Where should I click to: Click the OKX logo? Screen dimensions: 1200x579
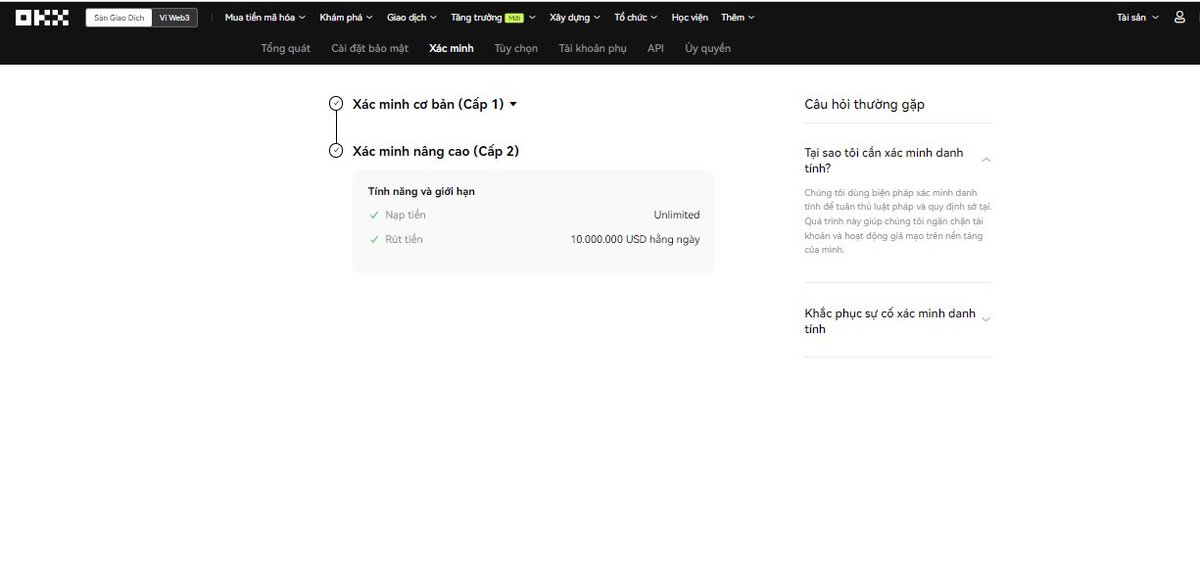pyautogui.click(x=42, y=17)
